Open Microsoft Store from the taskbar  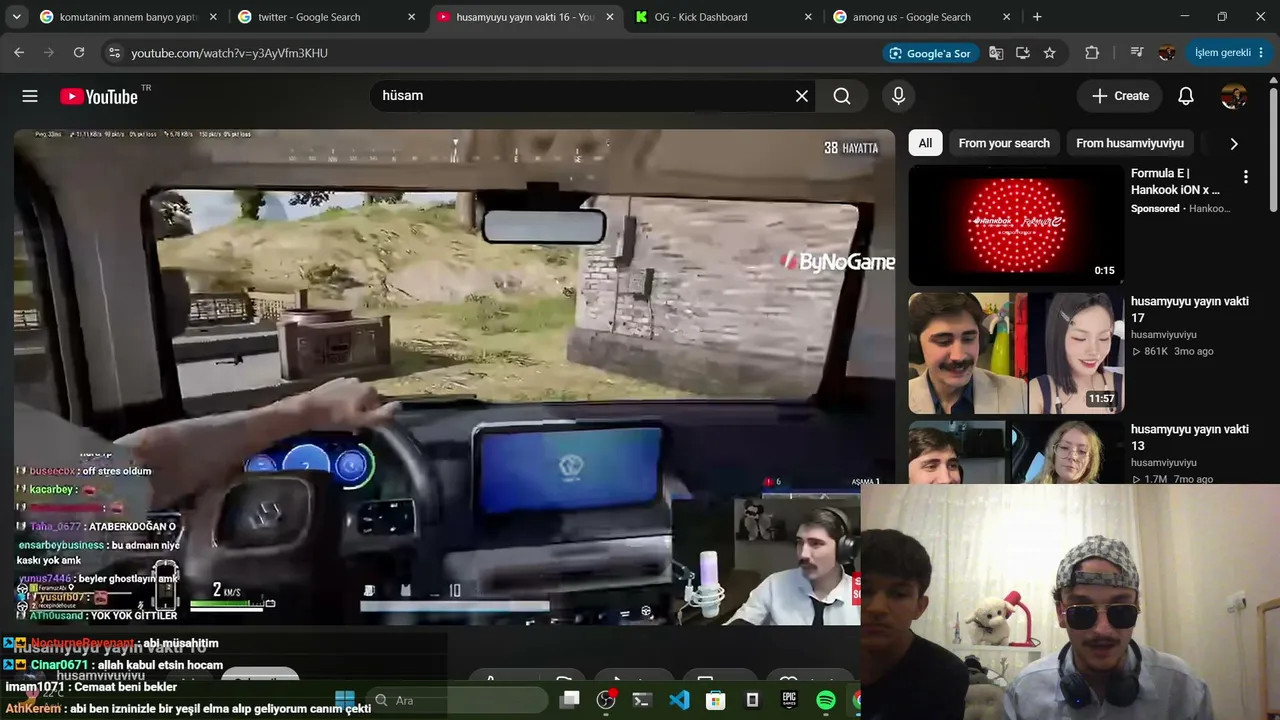[x=715, y=700]
